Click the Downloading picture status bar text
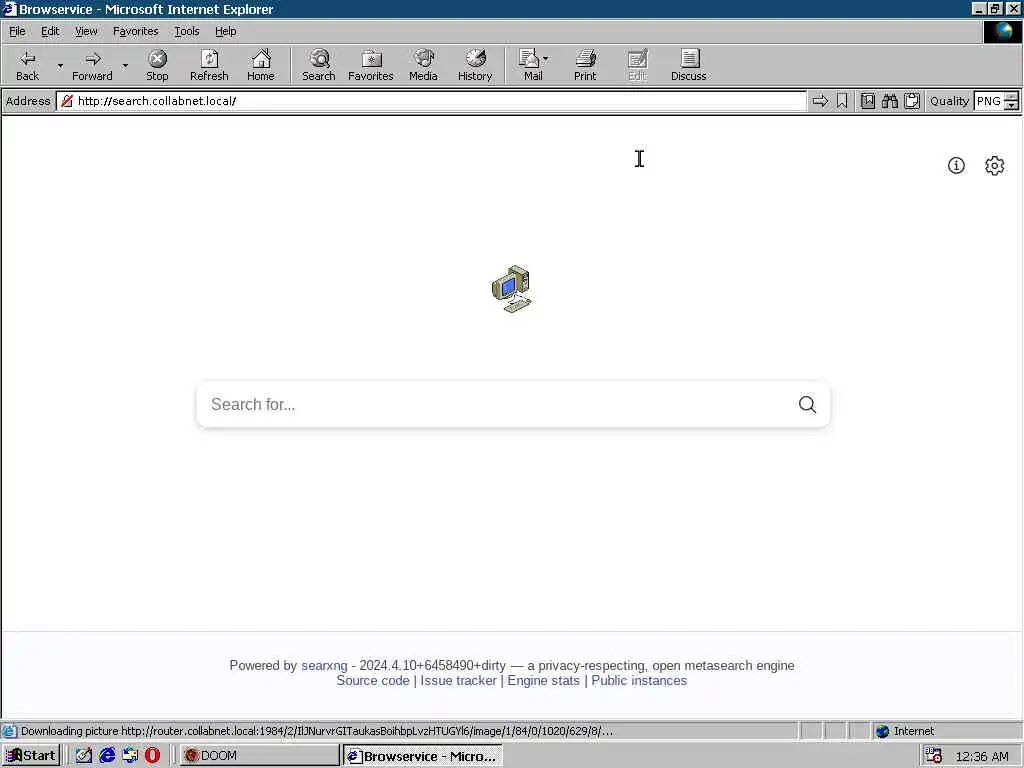Screen dimensions: 1024x768 [x=317, y=731]
